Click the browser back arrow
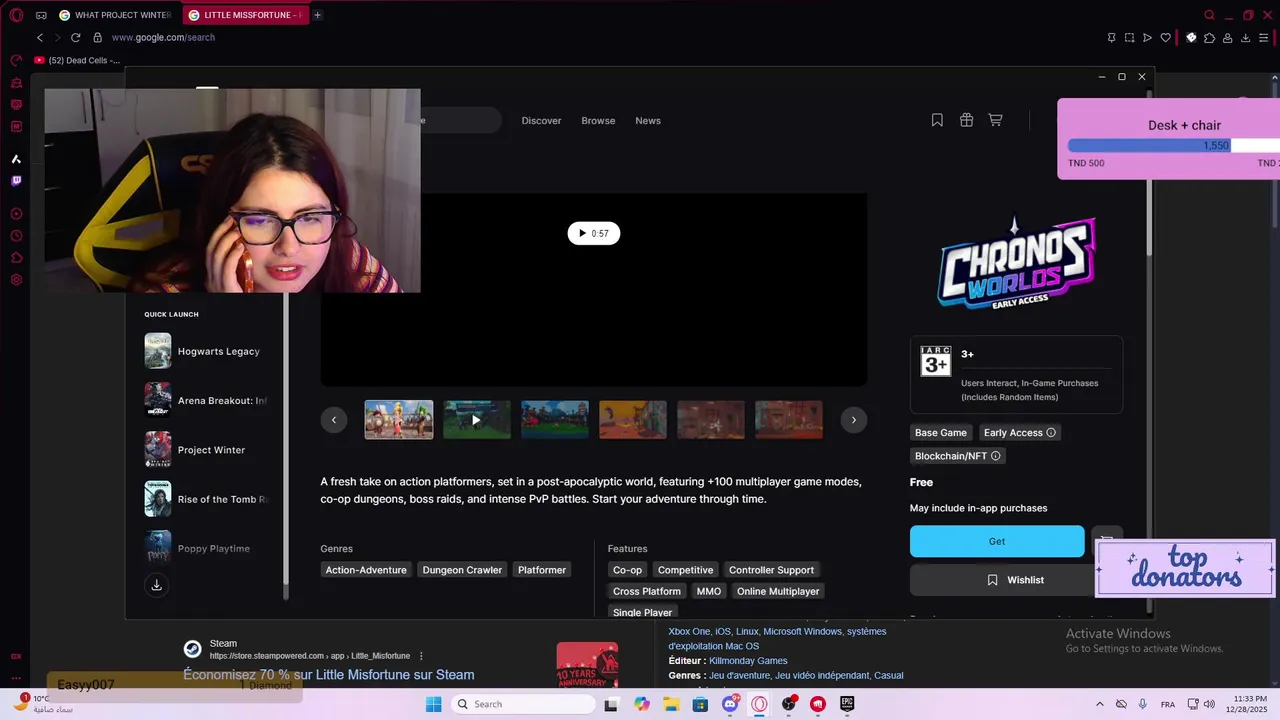 tap(40, 37)
